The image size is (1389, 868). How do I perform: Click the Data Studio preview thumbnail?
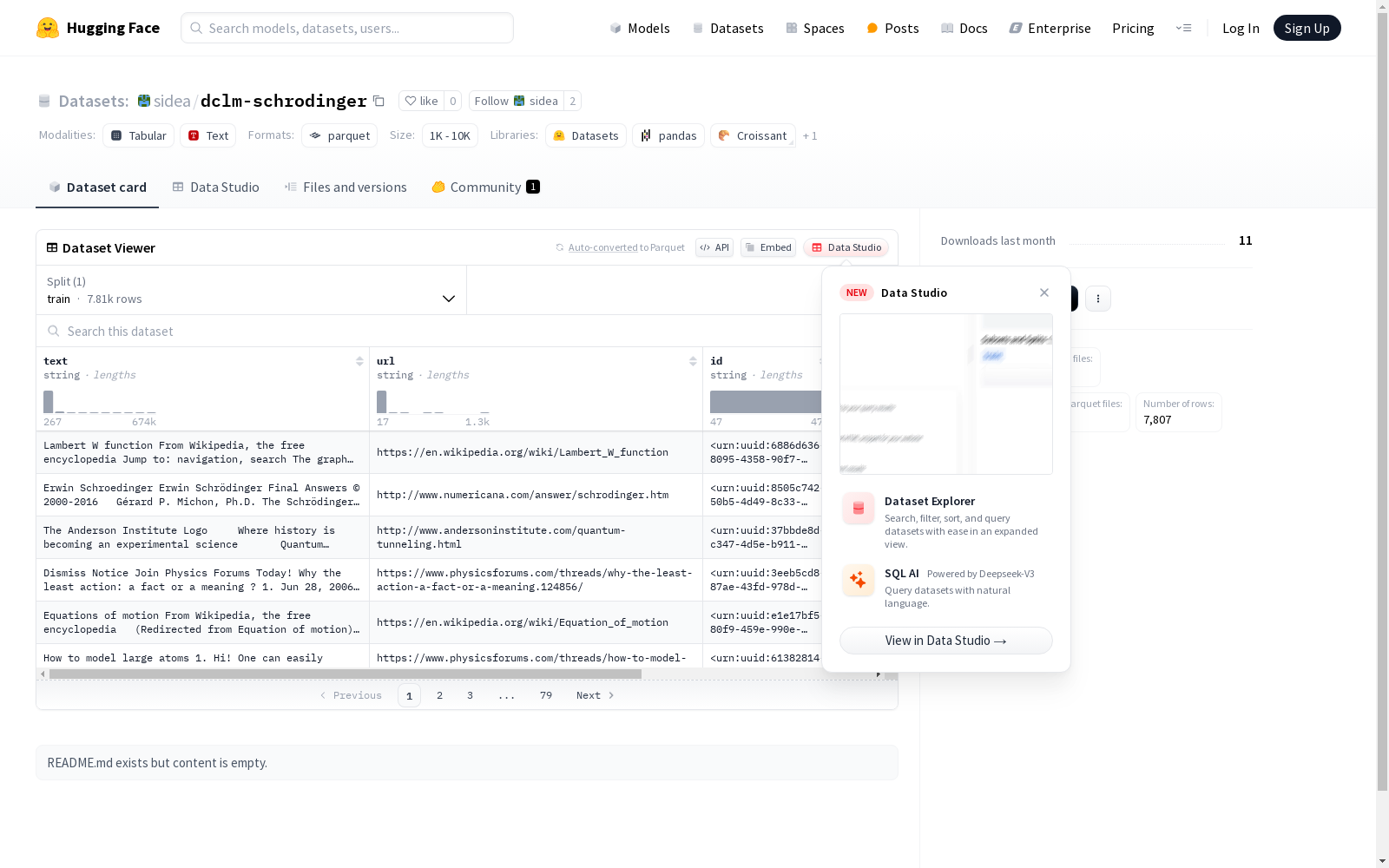point(946,394)
